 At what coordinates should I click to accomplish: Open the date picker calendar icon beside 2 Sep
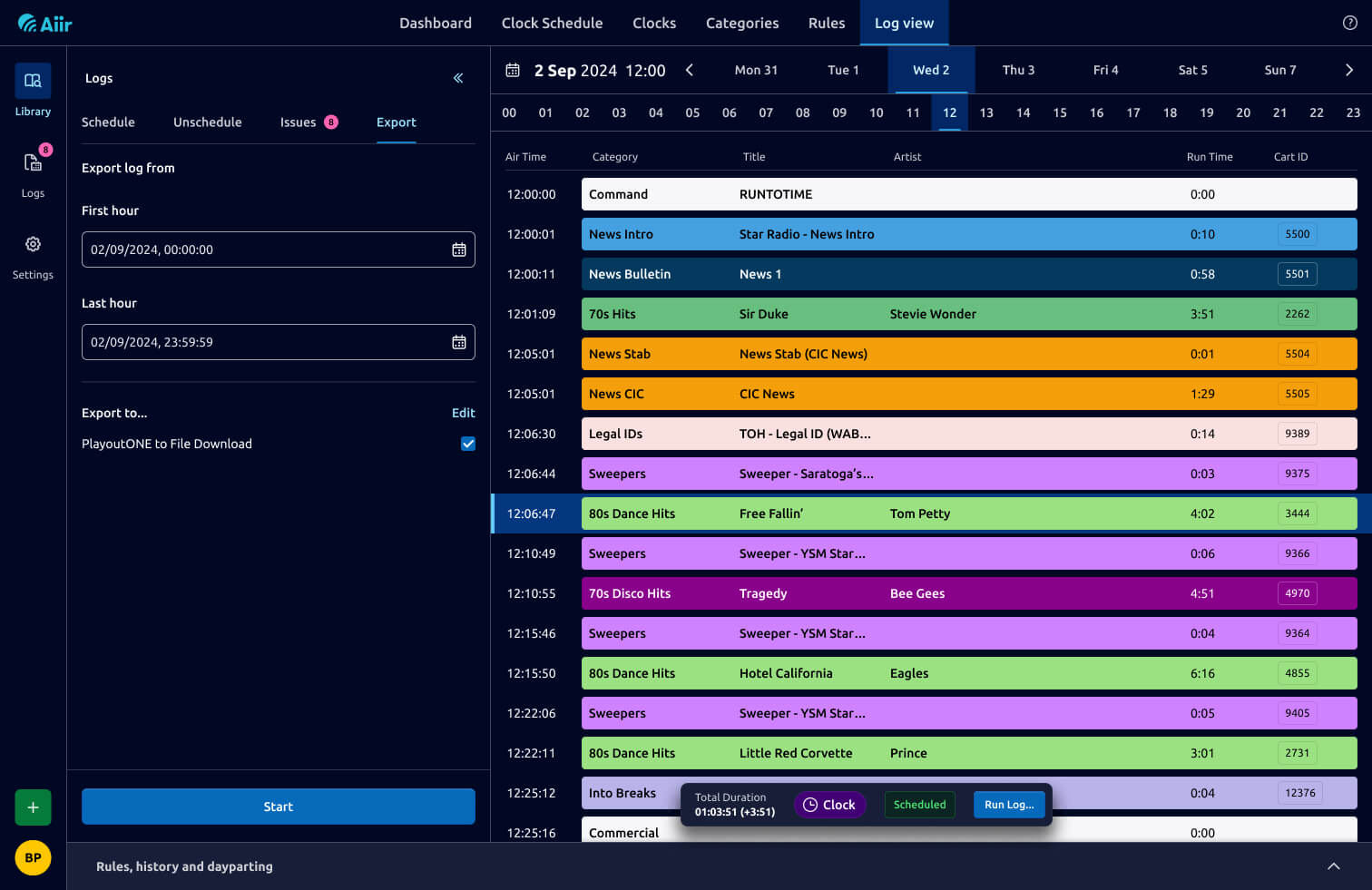(513, 70)
